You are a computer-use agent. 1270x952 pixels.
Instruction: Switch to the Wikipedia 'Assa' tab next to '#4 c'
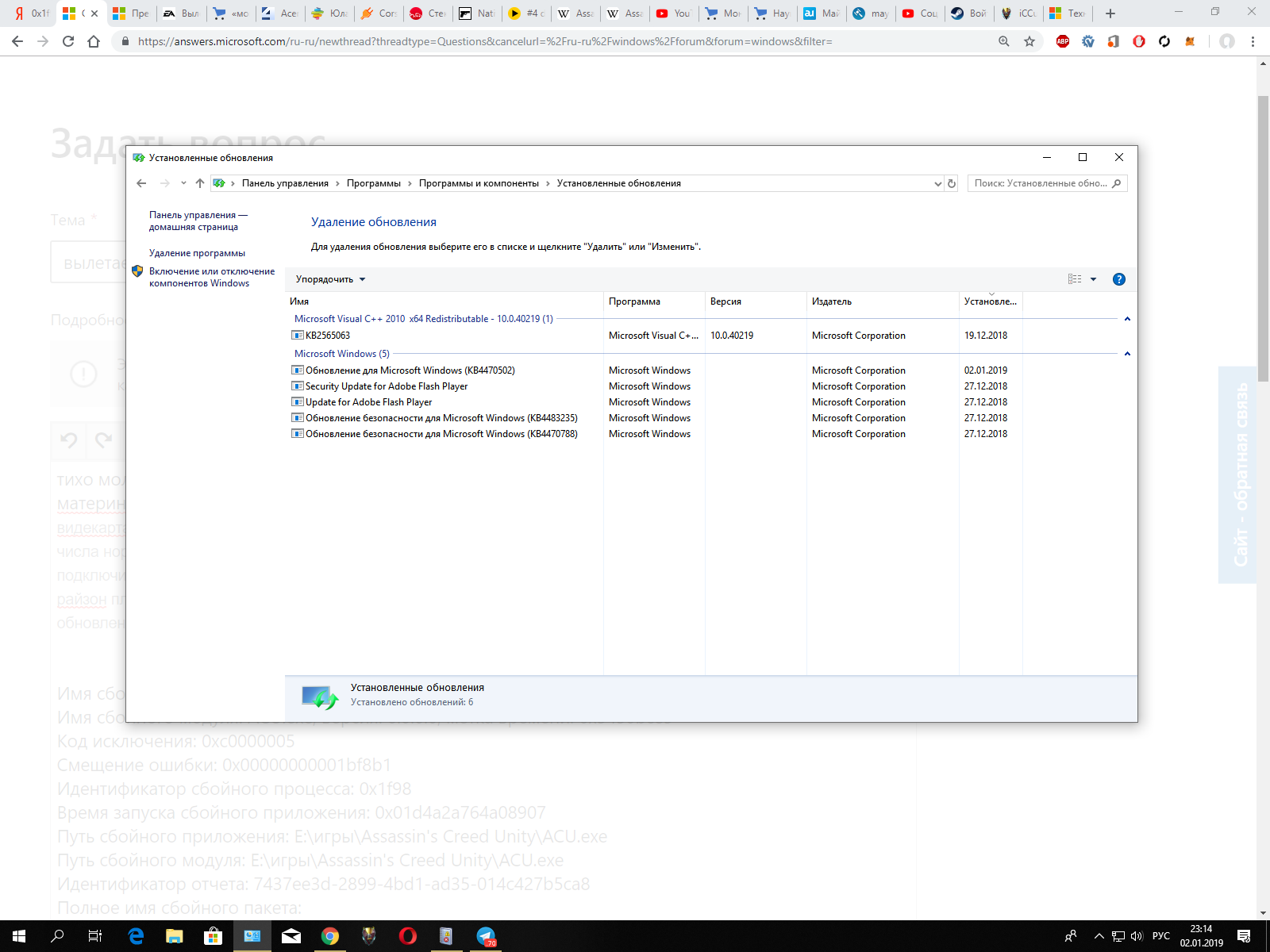(575, 13)
